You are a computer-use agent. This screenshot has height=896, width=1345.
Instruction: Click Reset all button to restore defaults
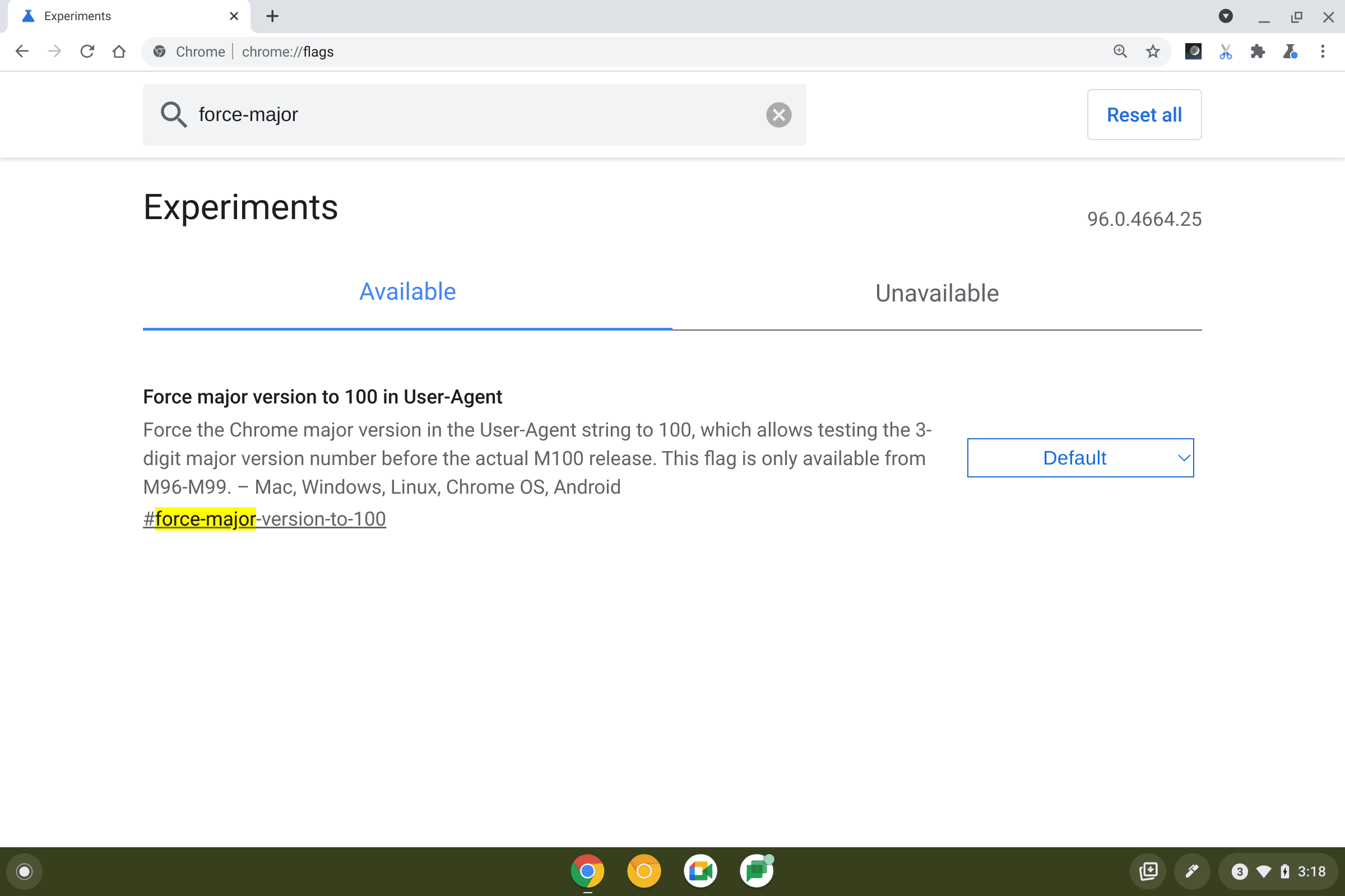tap(1144, 114)
